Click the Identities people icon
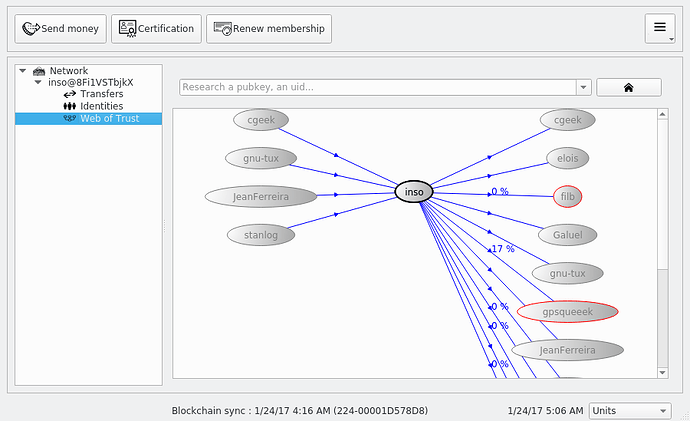Image resolution: width=690 pixels, height=421 pixels. [70, 106]
